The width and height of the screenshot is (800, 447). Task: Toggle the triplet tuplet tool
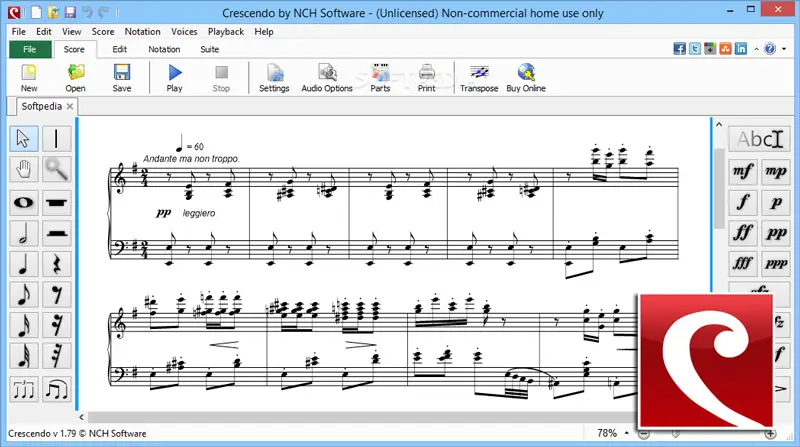pyautogui.click(x=25, y=390)
